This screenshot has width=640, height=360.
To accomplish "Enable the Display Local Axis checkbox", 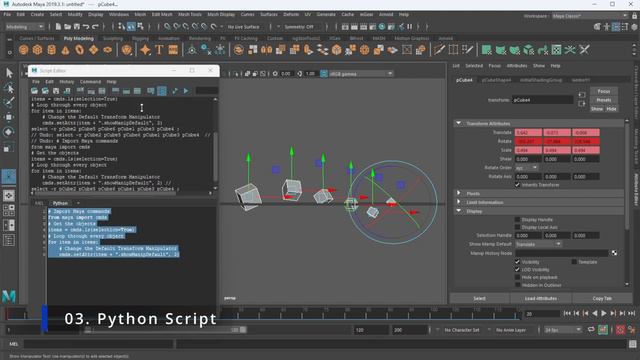I will point(517,227).
